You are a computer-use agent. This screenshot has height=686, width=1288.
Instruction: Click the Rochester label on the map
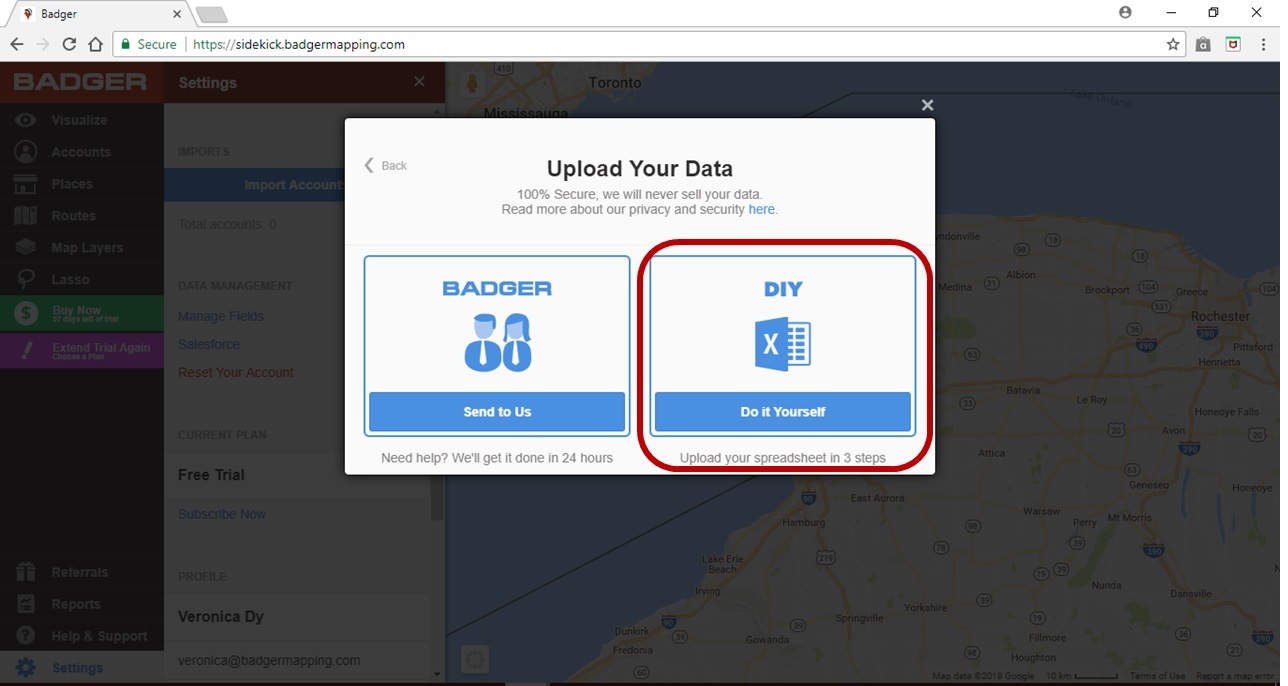(x=1220, y=316)
